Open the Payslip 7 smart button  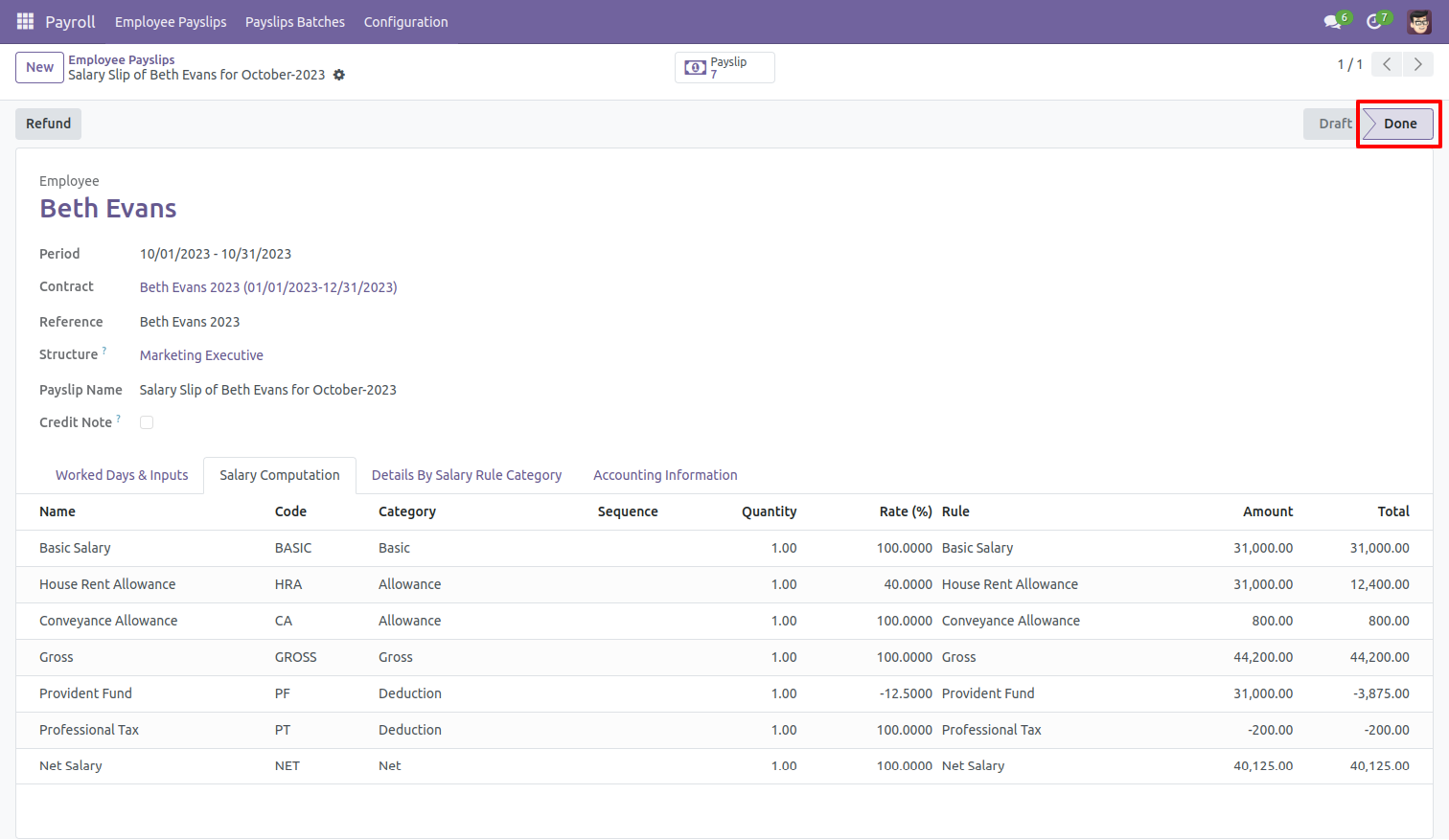point(724,67)
